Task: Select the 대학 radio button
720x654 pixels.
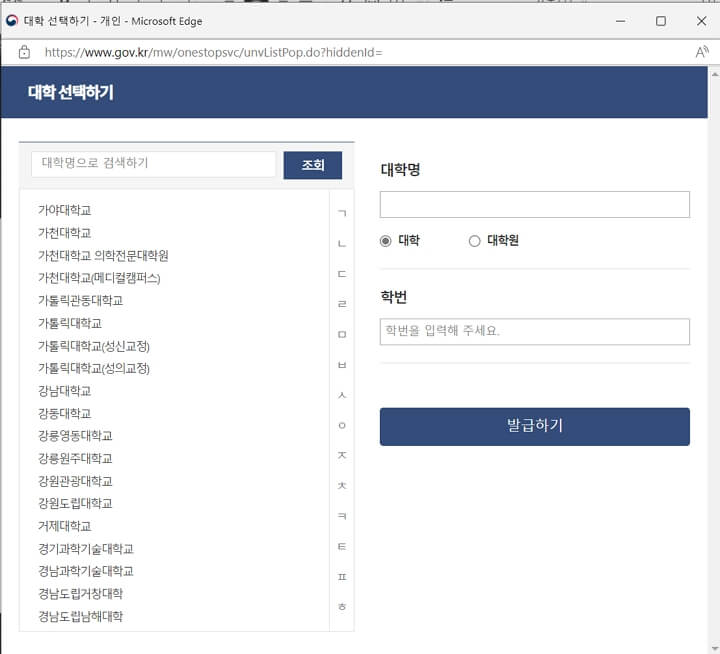Action: (386, 241)
